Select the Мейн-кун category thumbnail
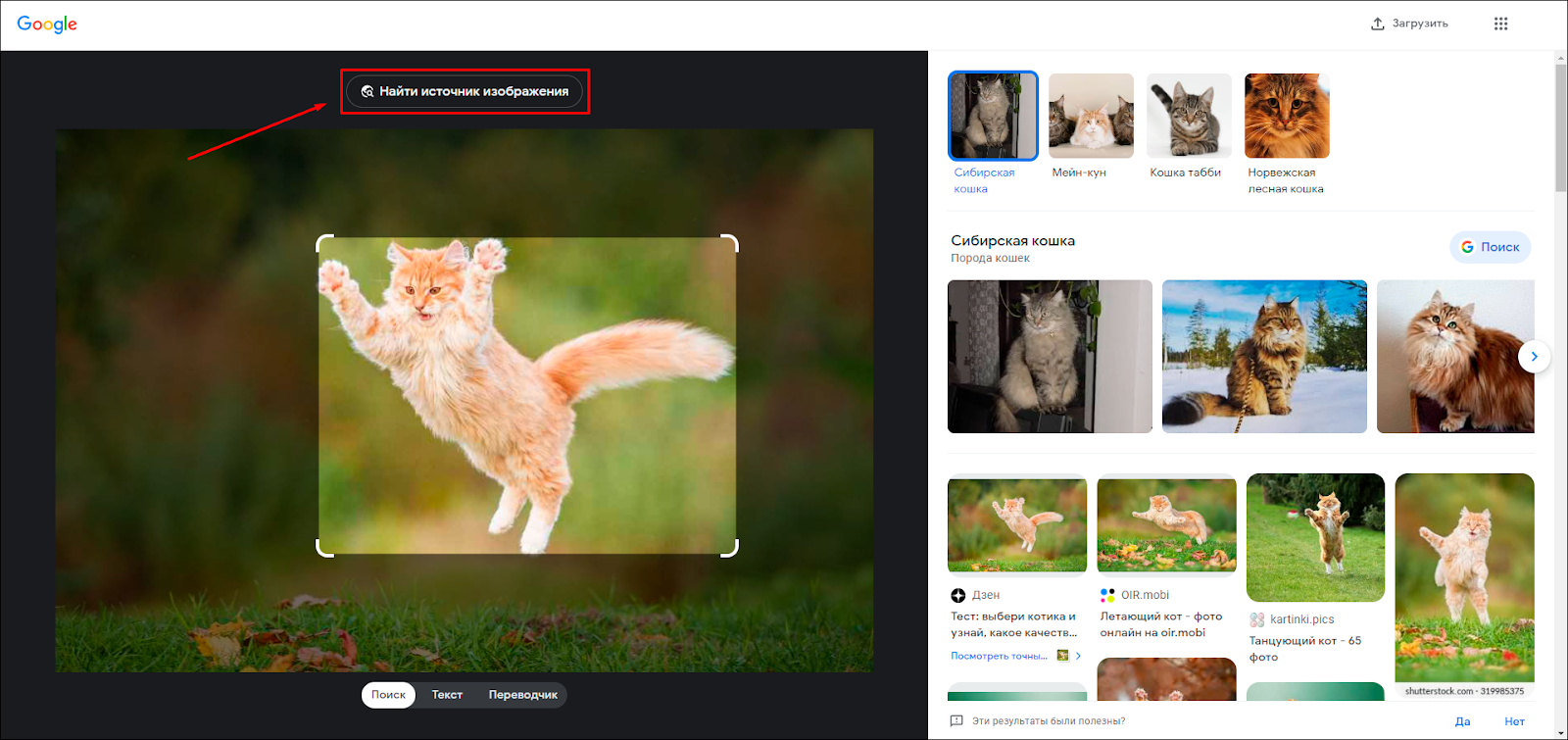 [1091, 116]
